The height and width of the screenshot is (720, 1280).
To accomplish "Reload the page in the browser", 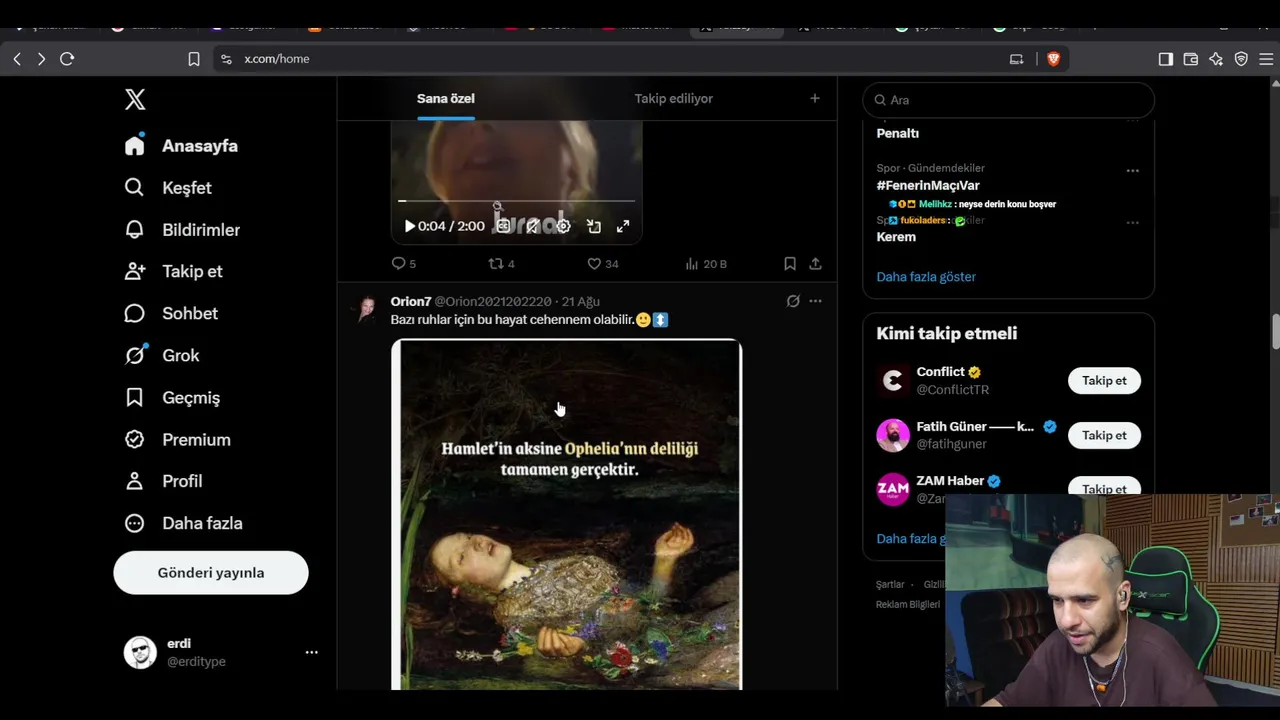I will [67, 59].
